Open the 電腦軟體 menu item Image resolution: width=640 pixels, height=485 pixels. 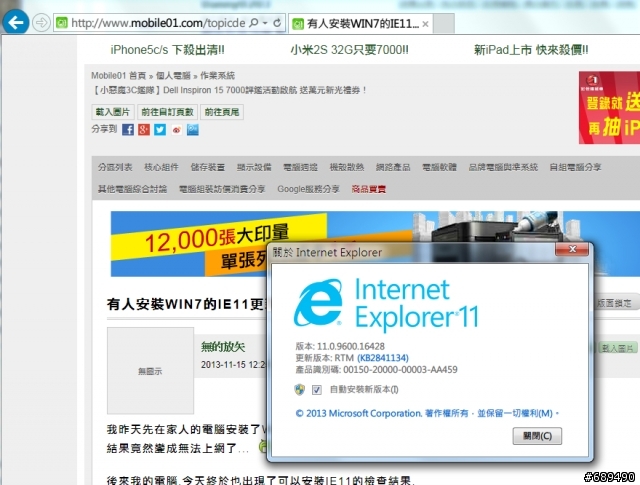440,167
